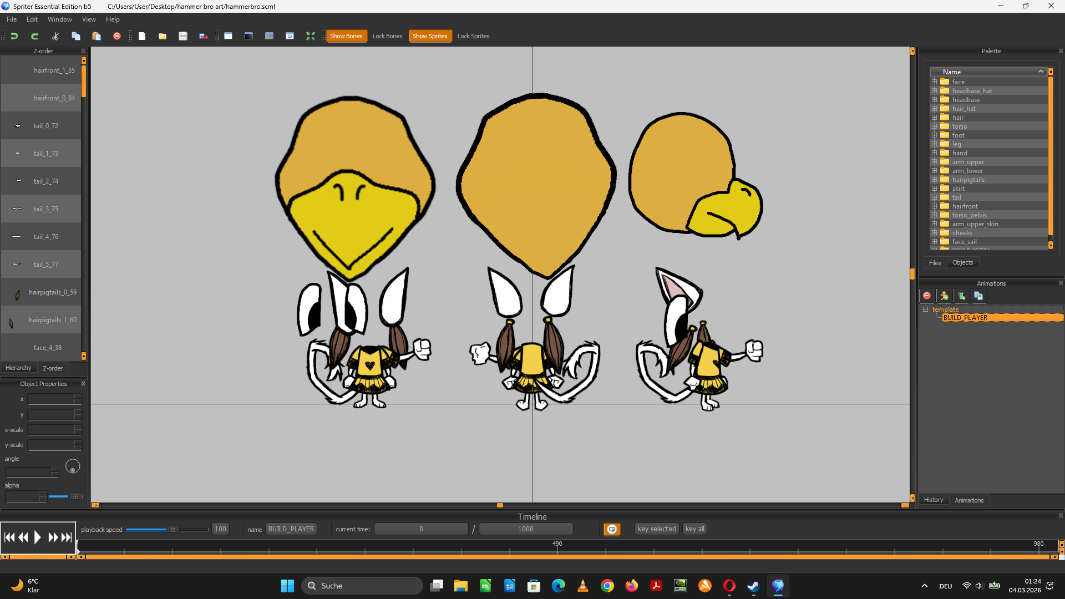Delete selected animation with red icon
Image resolution: width=1065 pixels, height=599 pixels.
pyautogui.click(x=926, y=295)
